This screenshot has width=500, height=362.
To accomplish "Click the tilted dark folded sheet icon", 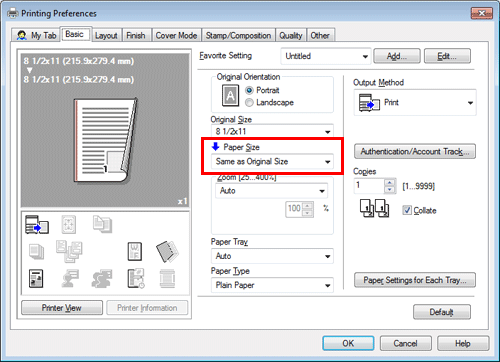I will 167,252.
